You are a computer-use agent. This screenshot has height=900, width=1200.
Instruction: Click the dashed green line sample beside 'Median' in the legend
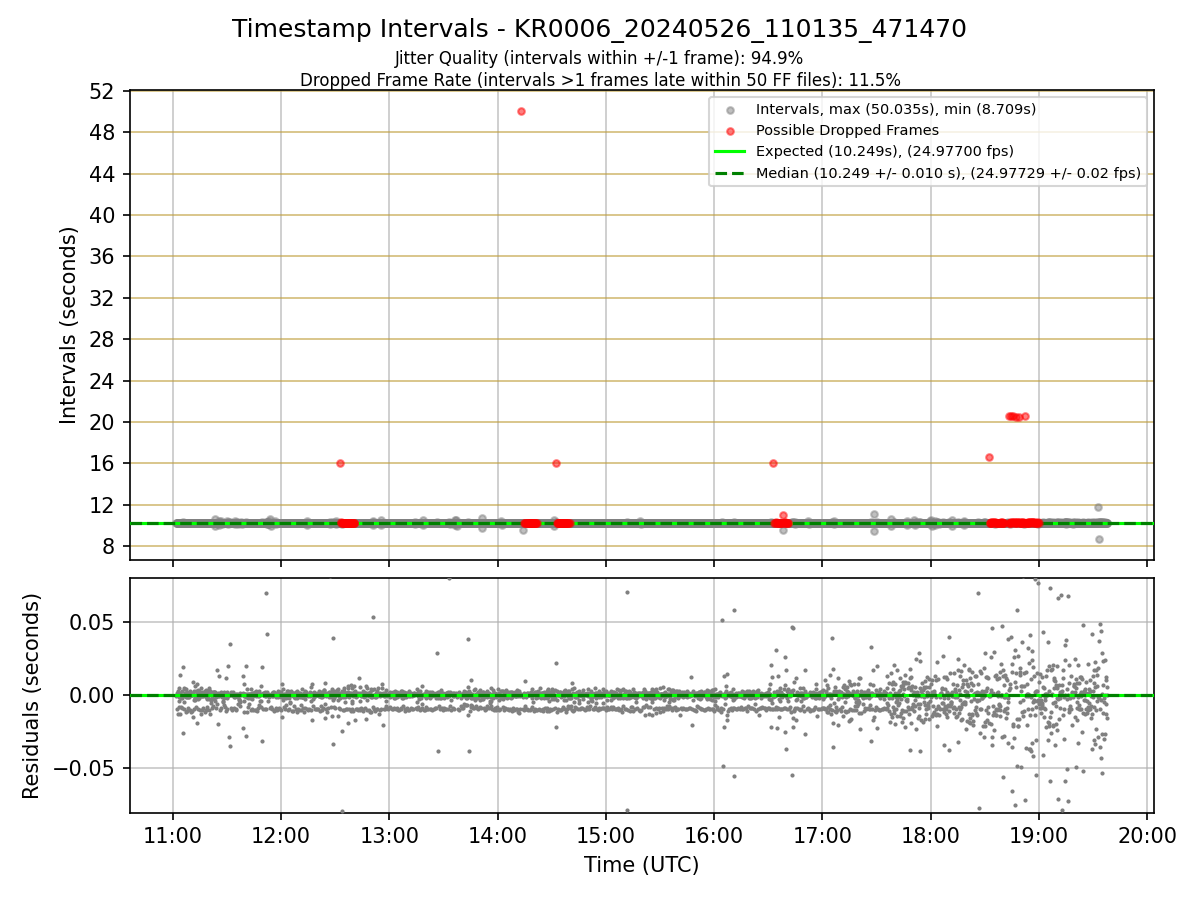731,174
